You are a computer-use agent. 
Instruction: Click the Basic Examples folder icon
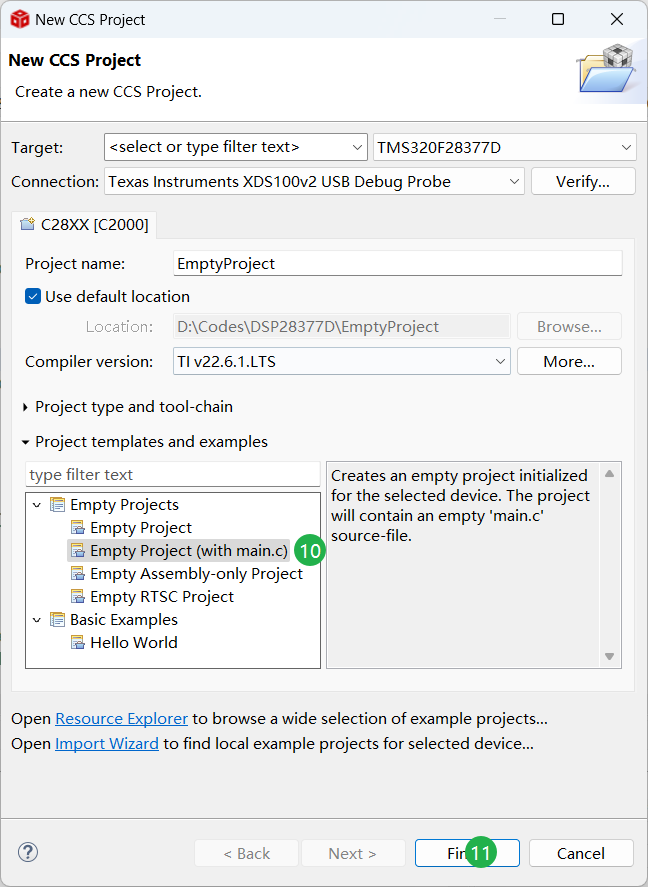[x=57, y=620]
